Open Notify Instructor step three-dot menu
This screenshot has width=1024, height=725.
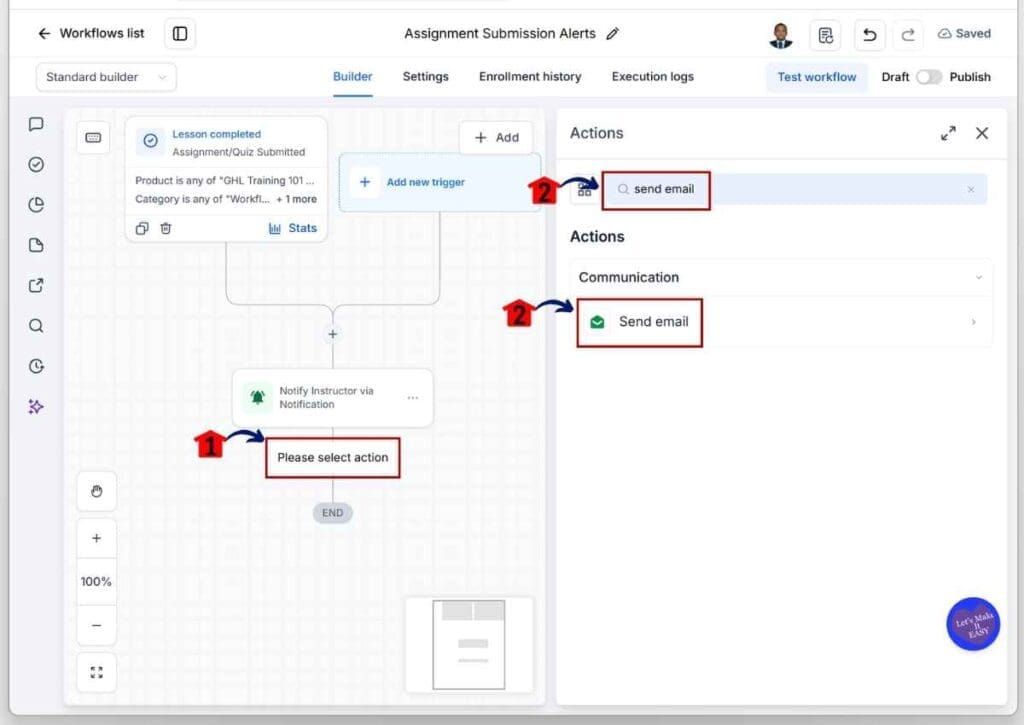(x=413, y=397)
